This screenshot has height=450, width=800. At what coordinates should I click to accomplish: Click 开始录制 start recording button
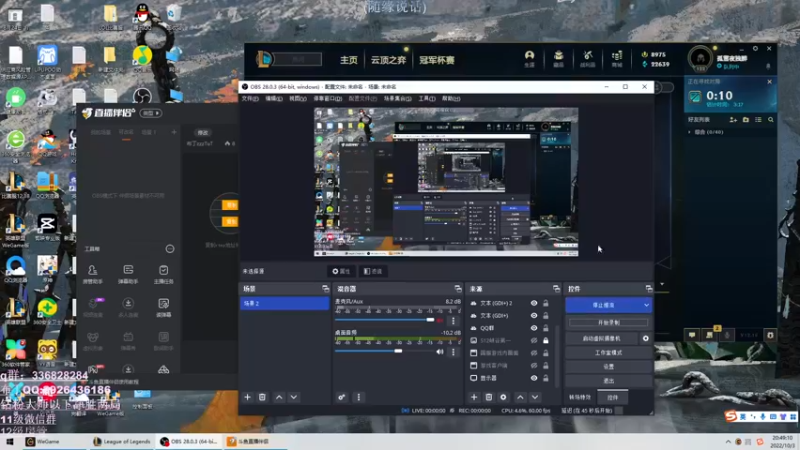[609, 322]
